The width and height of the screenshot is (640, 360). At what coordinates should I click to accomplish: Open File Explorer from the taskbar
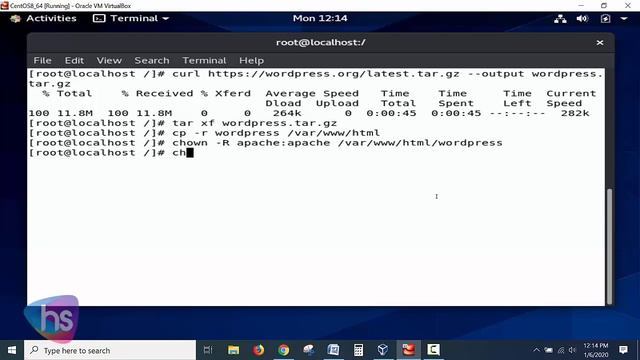click(233, 350)
